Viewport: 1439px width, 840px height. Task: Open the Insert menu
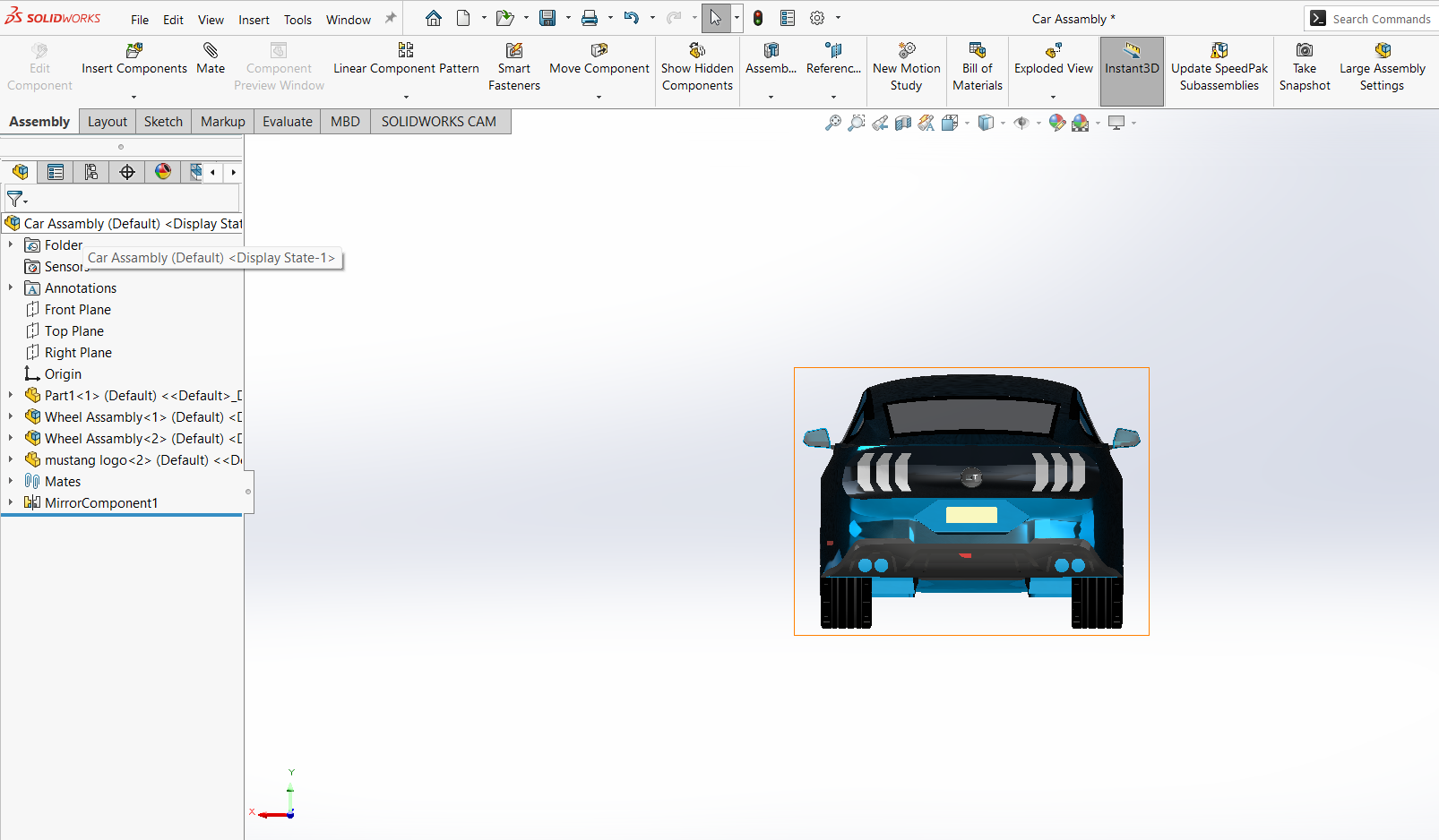click(x=254, y=20)
